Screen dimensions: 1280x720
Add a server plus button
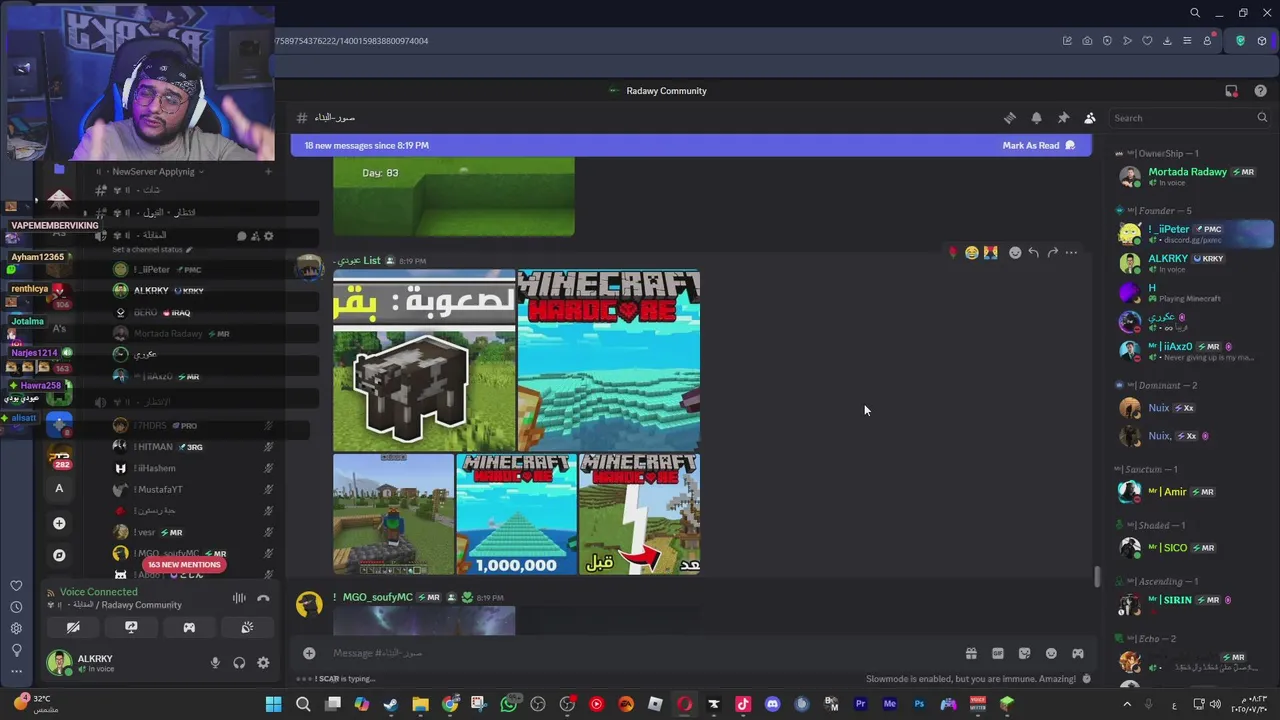tap(59, 523)
